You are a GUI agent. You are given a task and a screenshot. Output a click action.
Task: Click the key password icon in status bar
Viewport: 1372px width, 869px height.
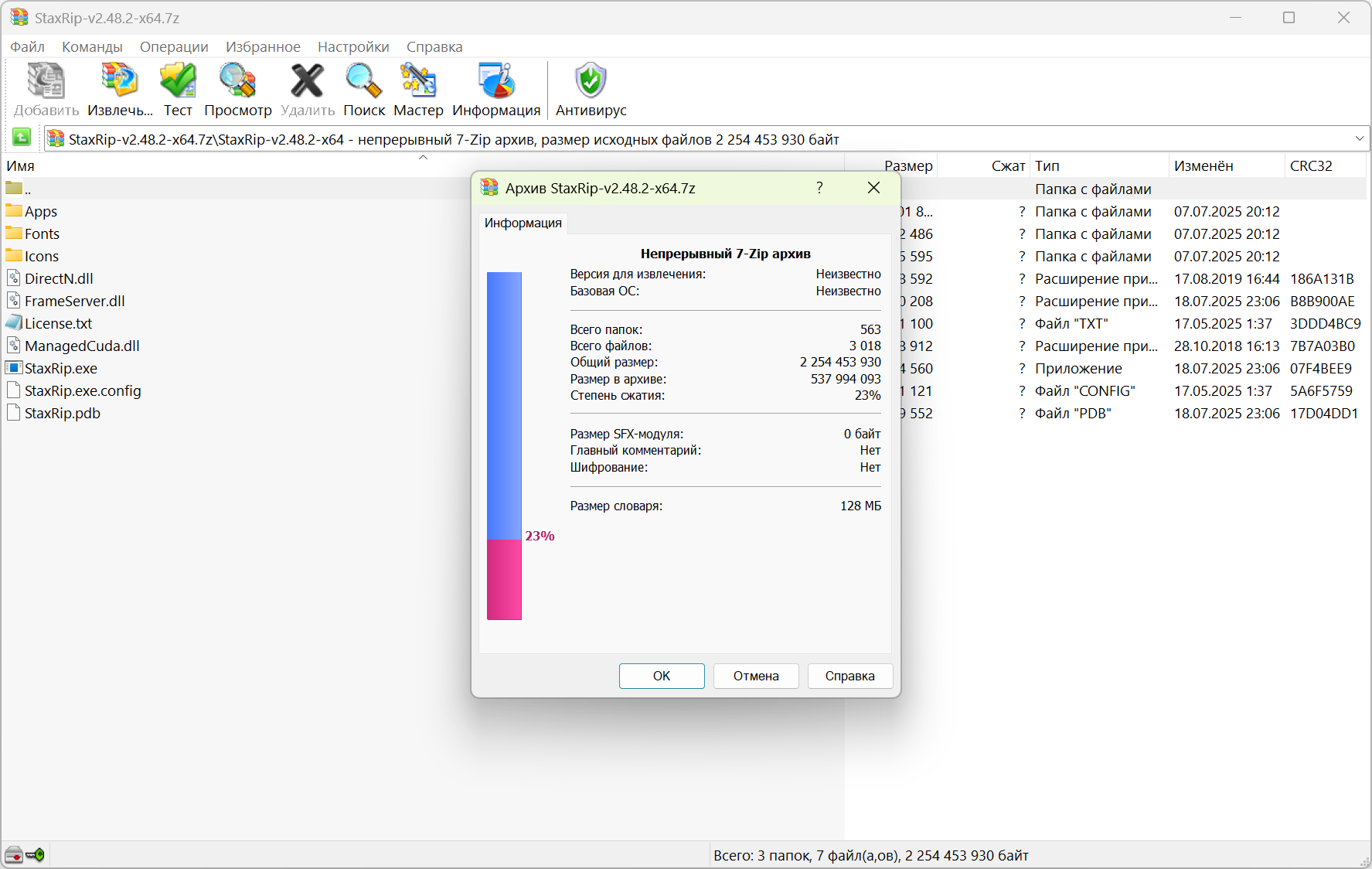pos(35,855)
